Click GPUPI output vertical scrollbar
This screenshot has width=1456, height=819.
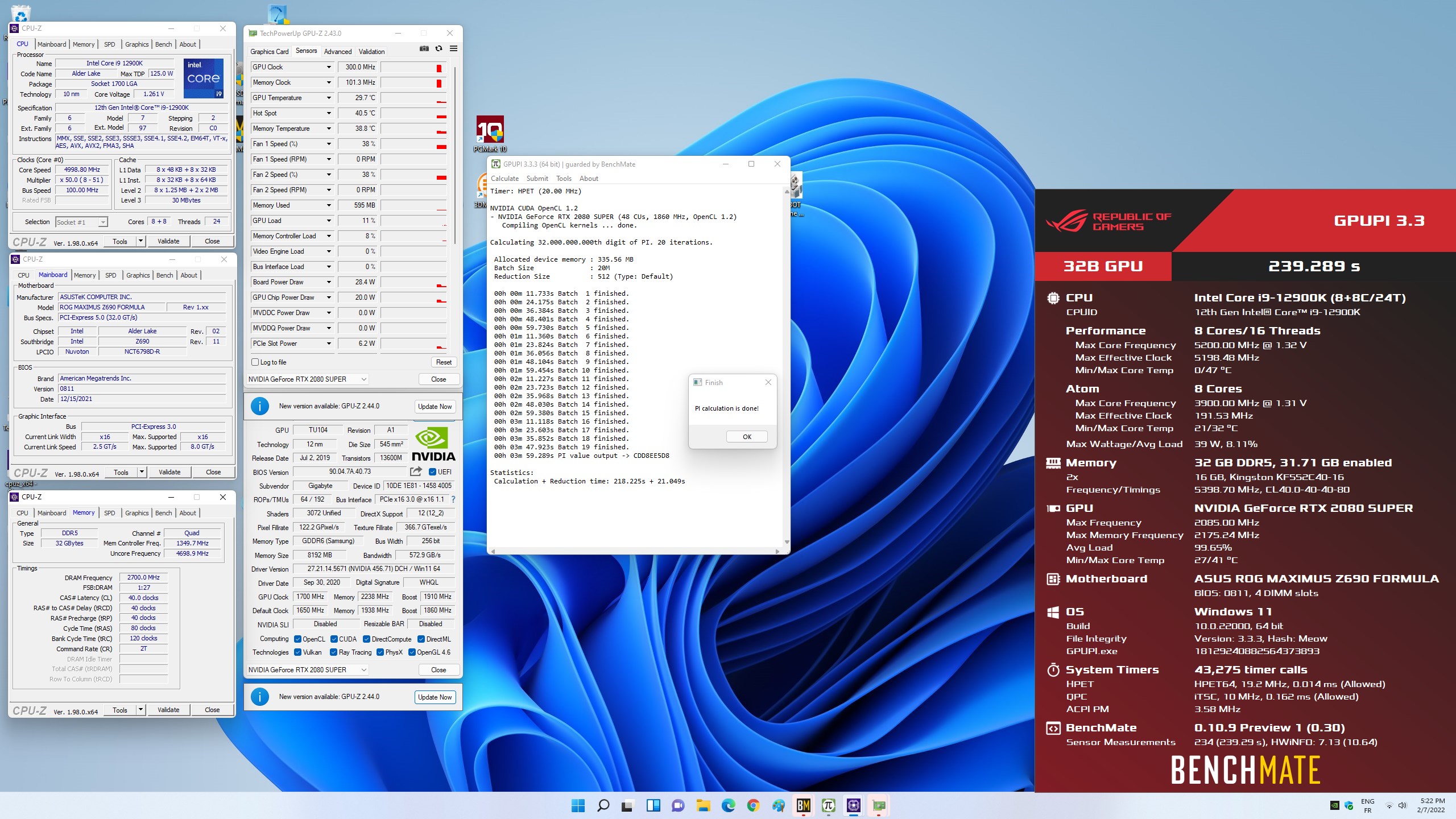pyautogui.click(x=787, y=367)
